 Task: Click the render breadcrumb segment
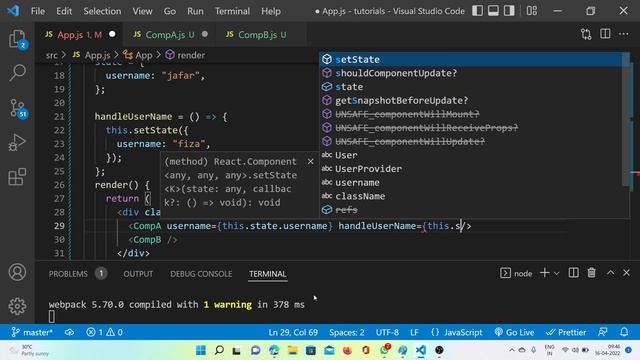(x=185, y=55)
